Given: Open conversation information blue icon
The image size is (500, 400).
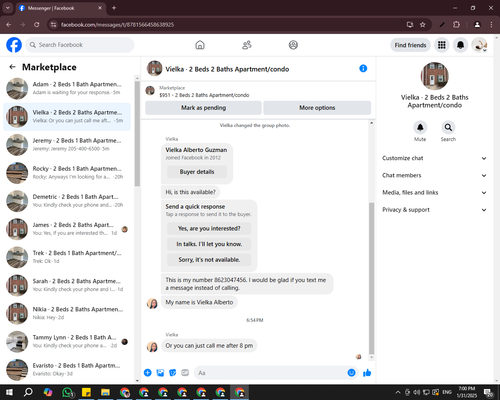Looking at the screenshot, I should click(x=363, y=68).
